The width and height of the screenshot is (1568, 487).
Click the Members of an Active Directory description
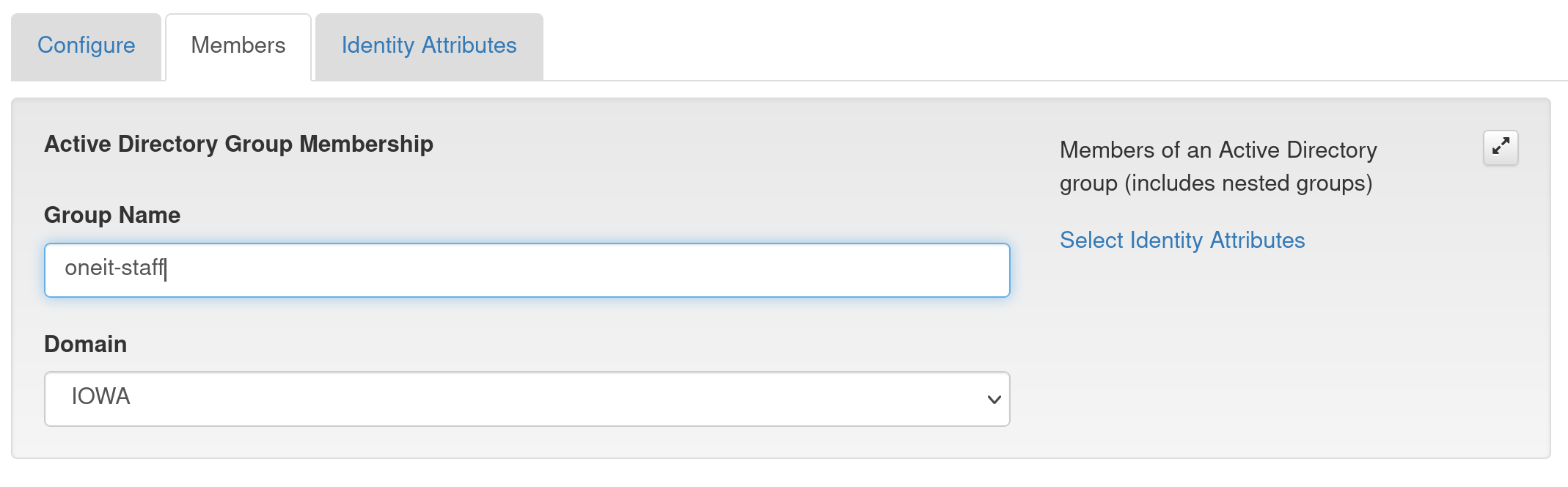[x=1218, y=150]
